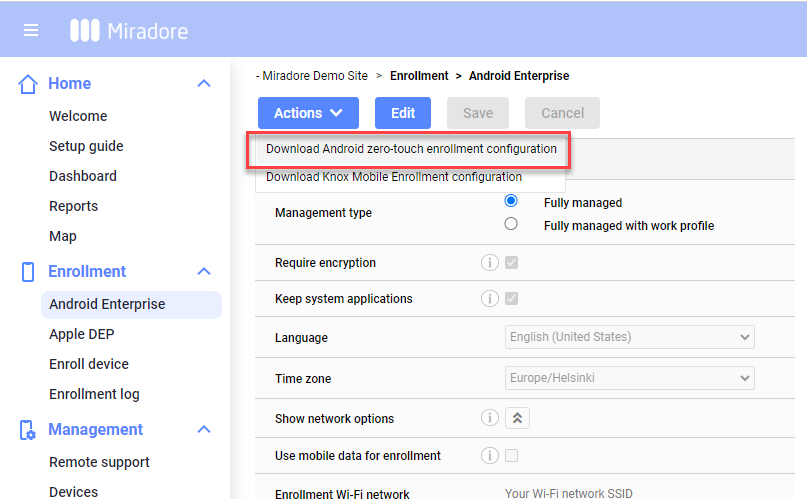Click info icon for Show network options
The image size is (807, 499).
pyautogui.click(x=490, y=418)
